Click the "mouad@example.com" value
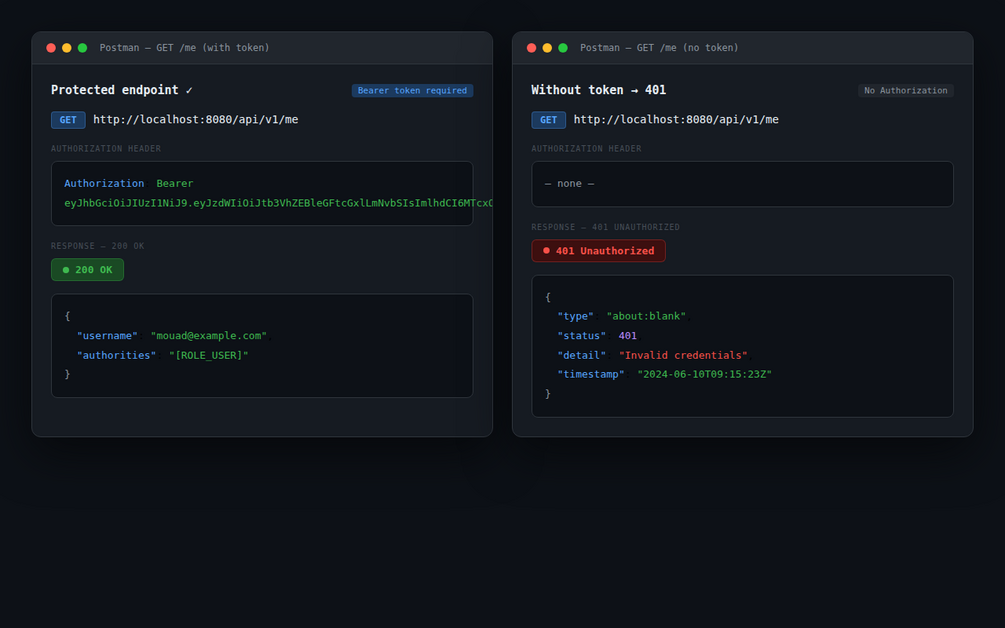Image resolution: width=1005 pixels, height=628 pixels. click(x=209, y=336)
